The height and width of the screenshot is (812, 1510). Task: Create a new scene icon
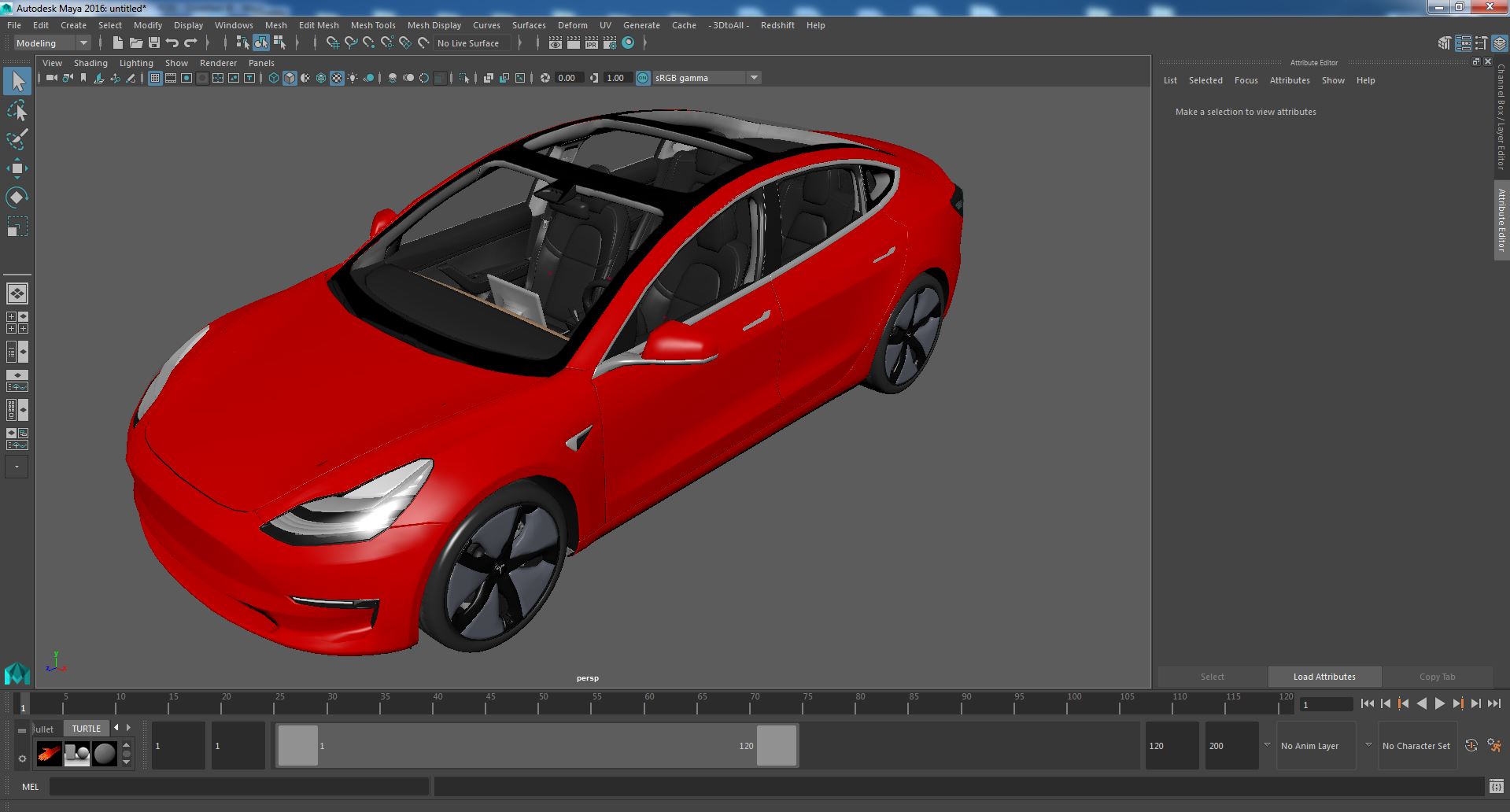[118, 43]
